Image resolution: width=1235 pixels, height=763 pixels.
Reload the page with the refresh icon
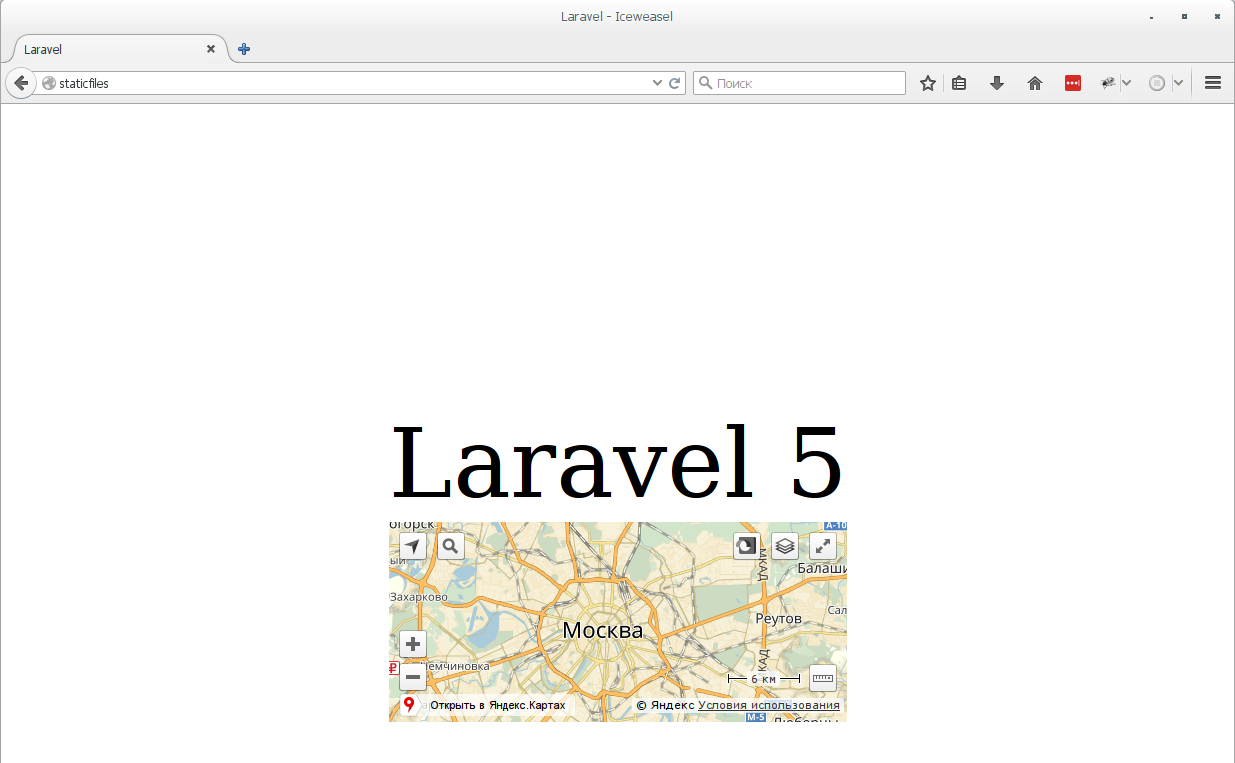(x=675, y=84)
